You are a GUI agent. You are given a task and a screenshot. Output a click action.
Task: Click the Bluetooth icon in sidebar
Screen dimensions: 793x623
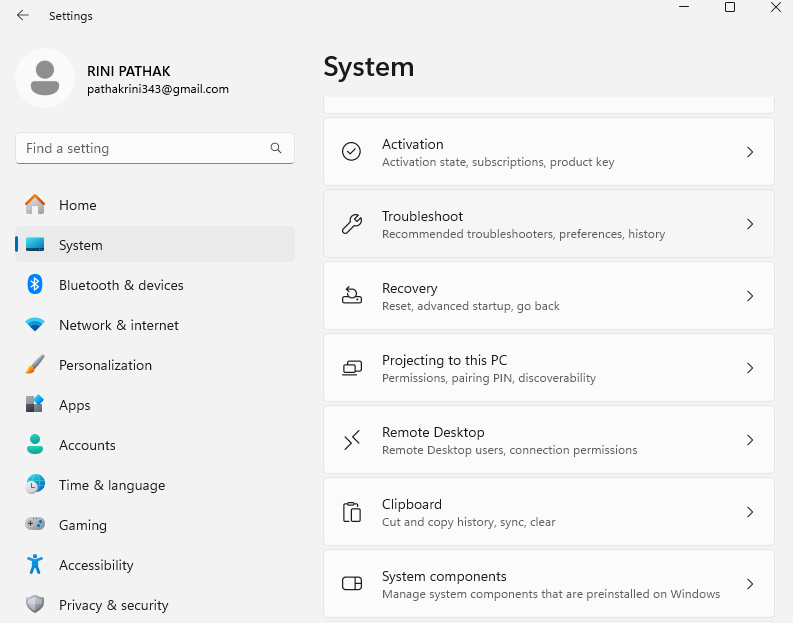click(x=35, y=285)
